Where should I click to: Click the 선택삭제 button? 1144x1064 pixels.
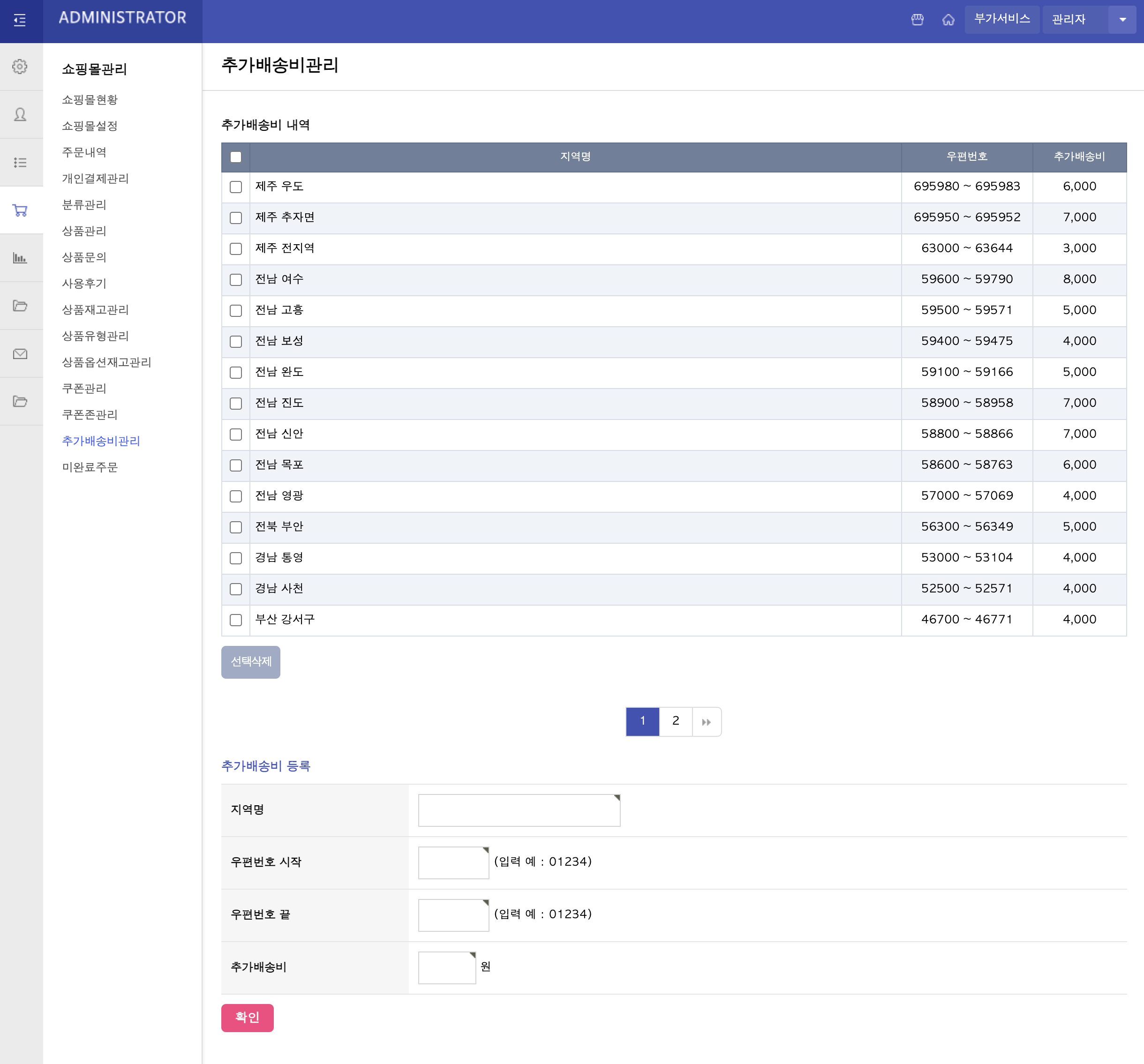coord(251,662)
